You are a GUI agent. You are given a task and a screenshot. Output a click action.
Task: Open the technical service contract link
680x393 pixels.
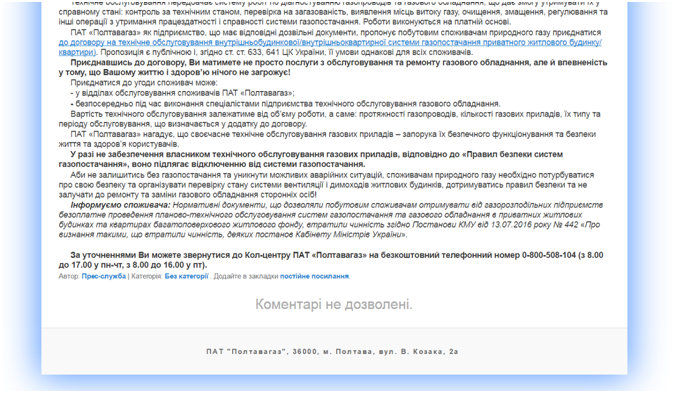(330, 43)
